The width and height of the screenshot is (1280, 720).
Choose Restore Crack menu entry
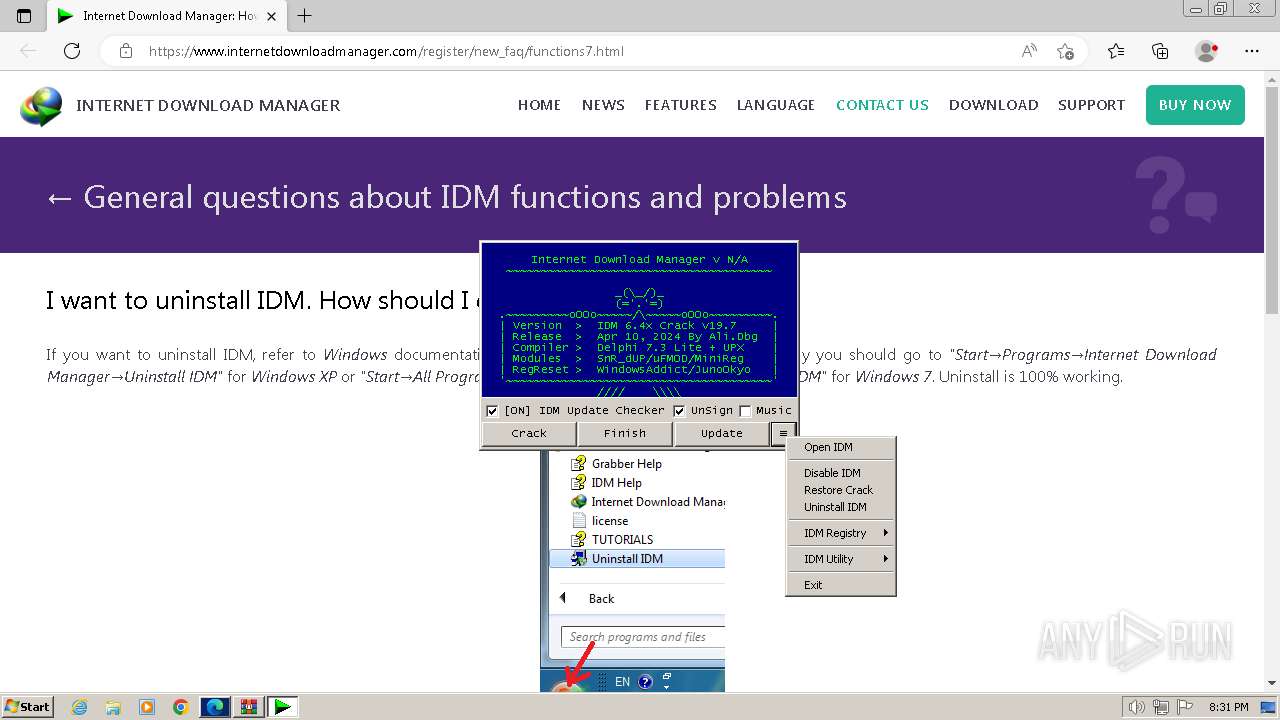click(841, 490)
